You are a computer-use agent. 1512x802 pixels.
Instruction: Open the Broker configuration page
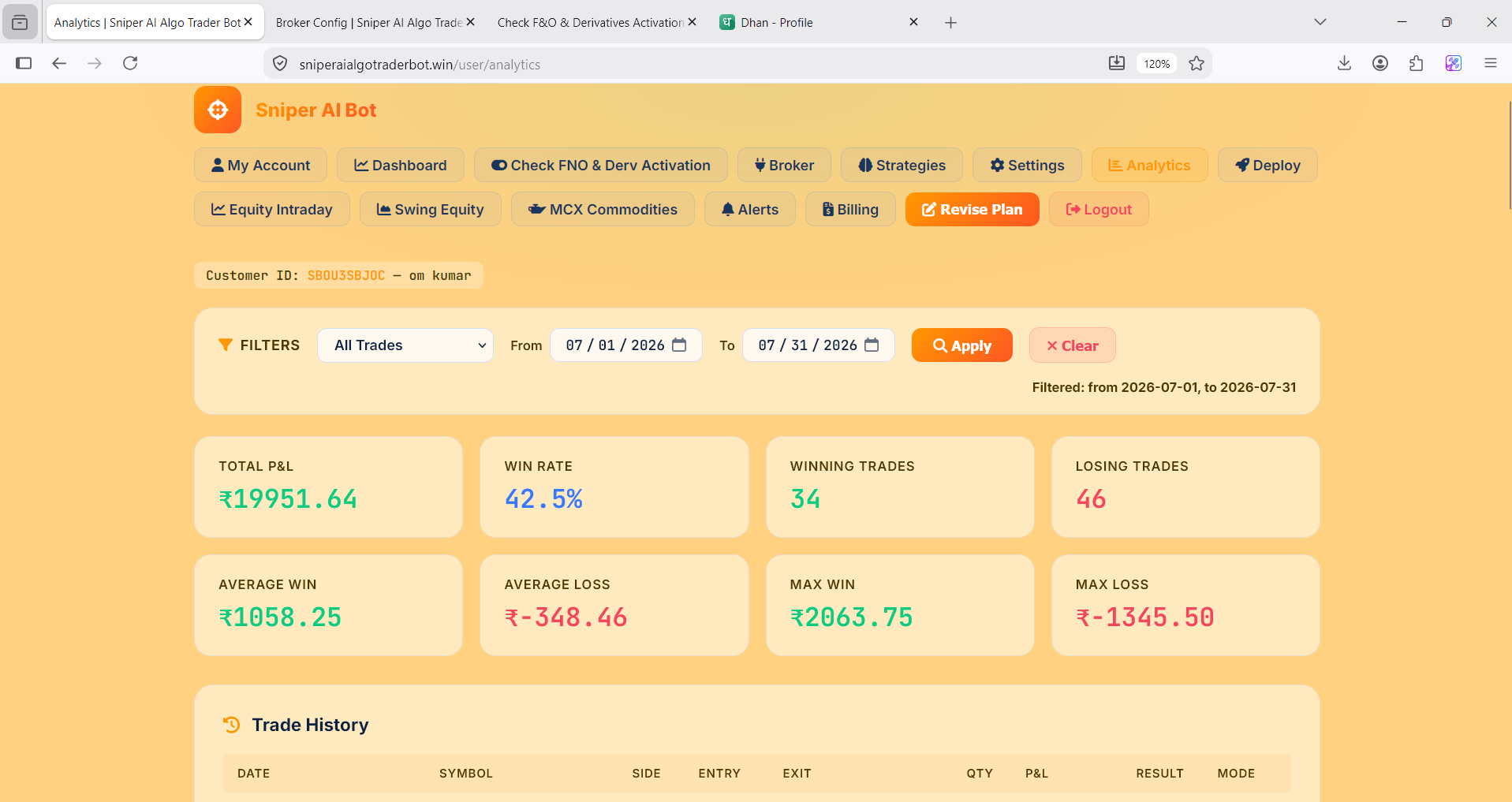click(x=784, y=165)
